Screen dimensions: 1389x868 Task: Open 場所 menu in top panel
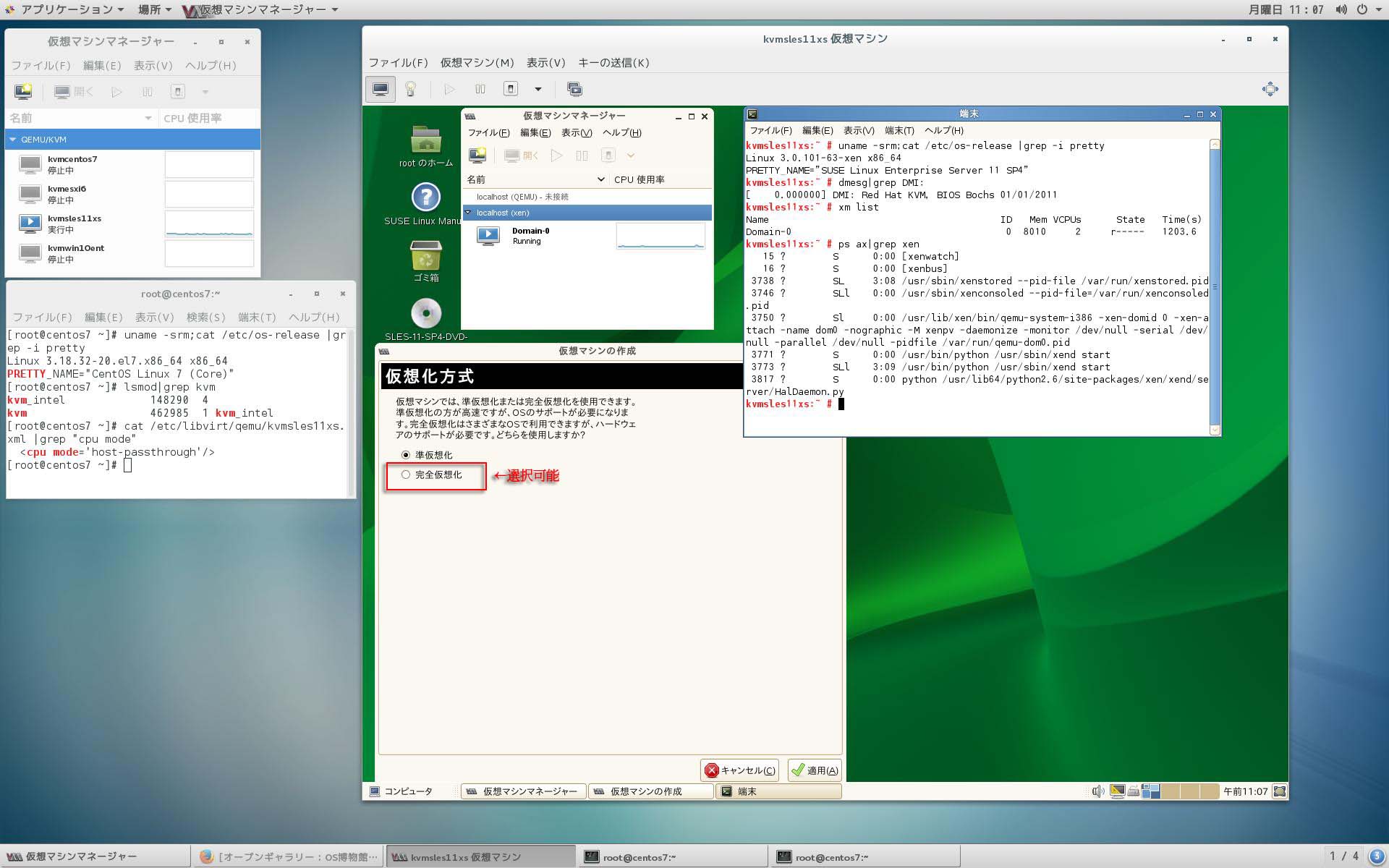154,9
